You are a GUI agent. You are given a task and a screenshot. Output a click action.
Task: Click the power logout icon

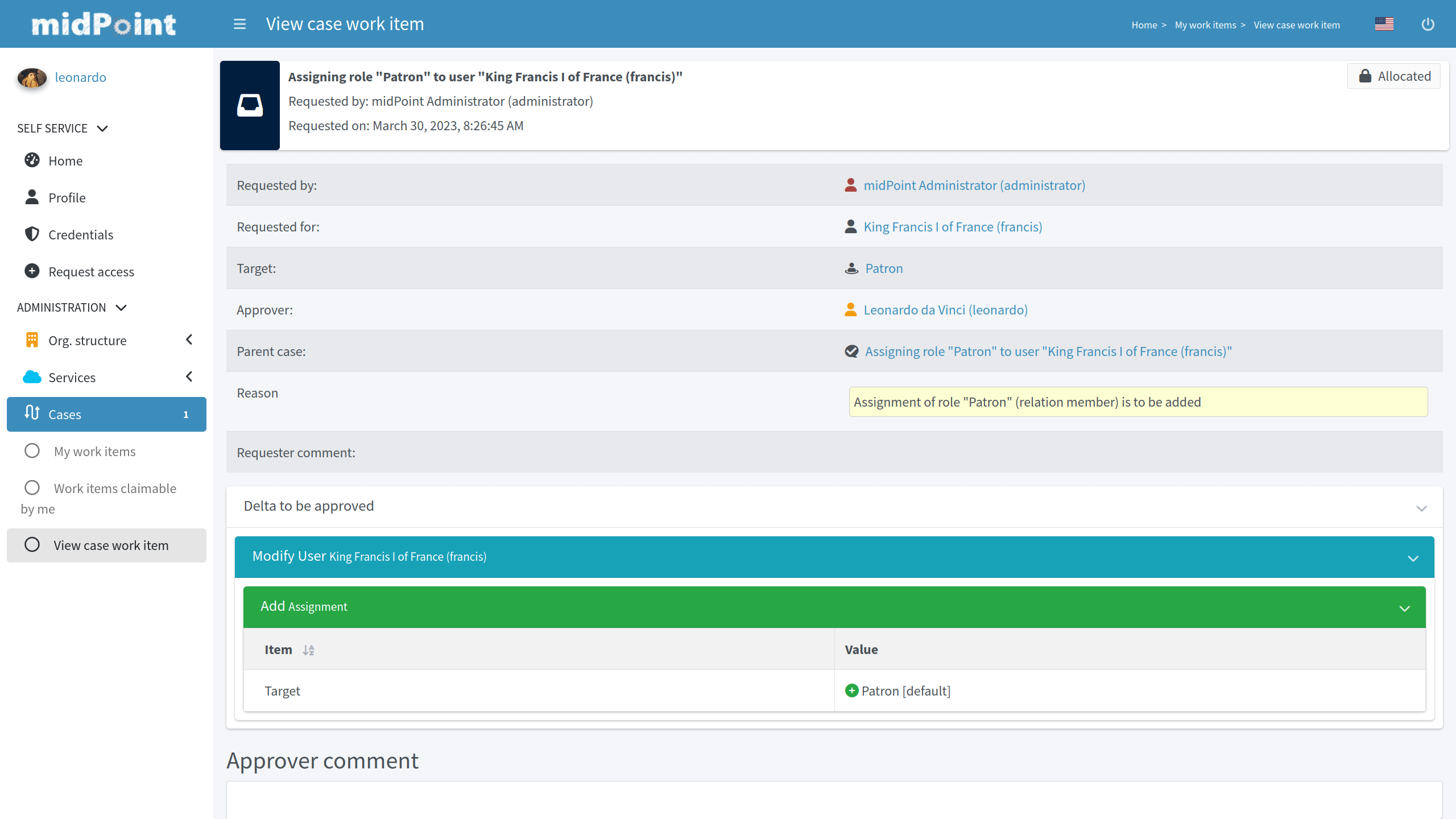[x=1428, y=24]
